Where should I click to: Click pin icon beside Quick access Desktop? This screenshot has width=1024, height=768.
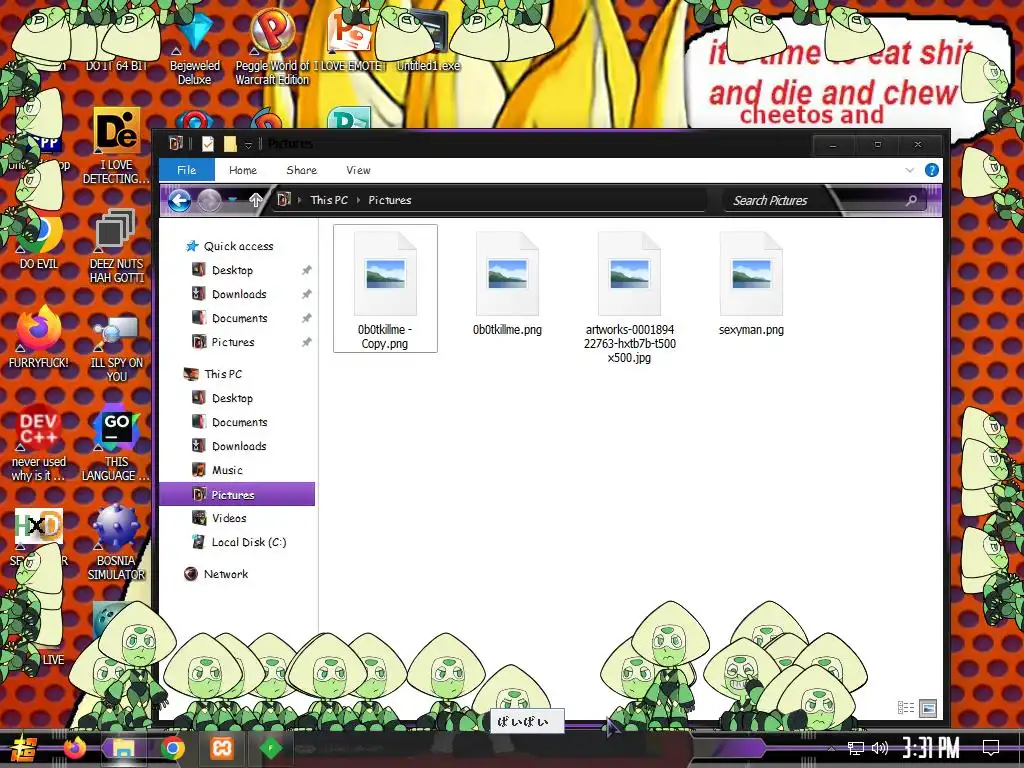tap(306, 270)
